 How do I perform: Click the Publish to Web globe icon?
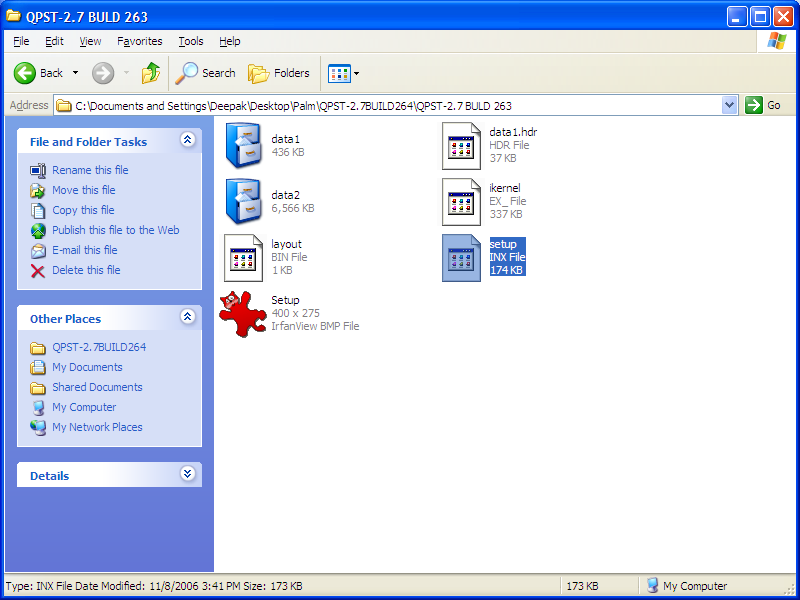click(x=38, y=231)
